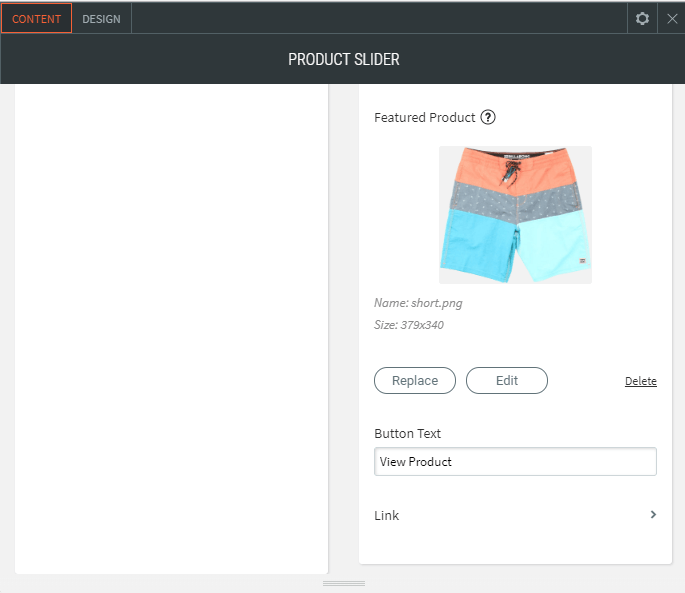
Task: Click the short.png file name text
Action: click(418, 303)
